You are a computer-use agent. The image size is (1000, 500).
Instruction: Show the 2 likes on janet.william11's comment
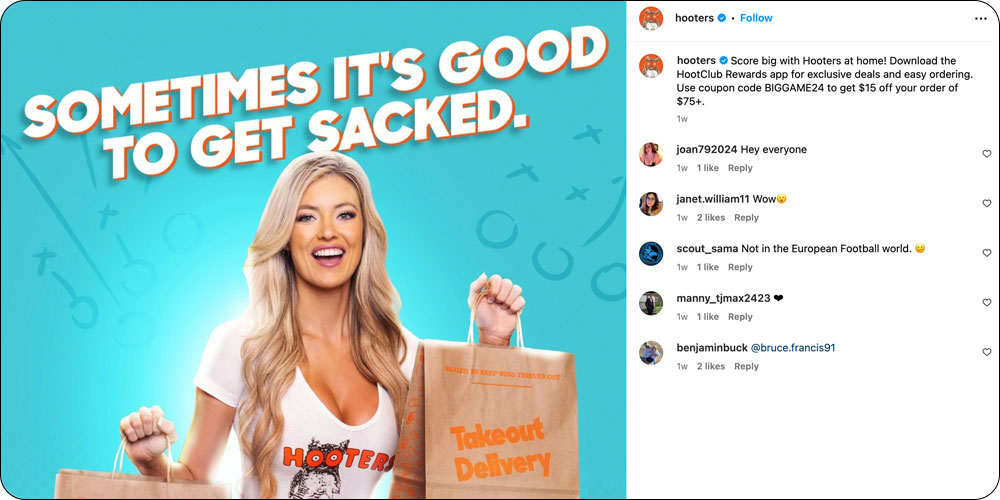click(710, 217)
